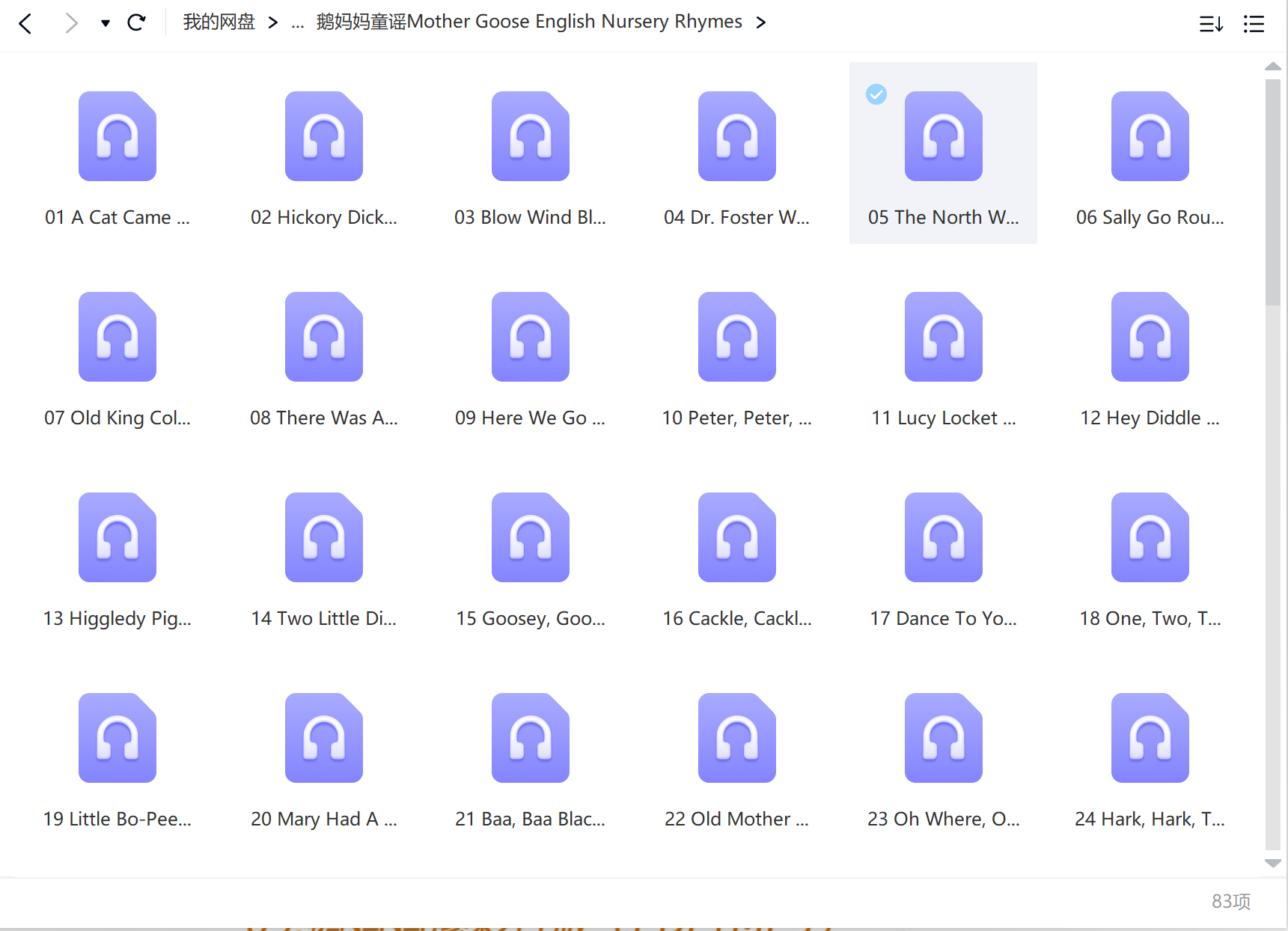1288x931 pixels.
Task: Click the 19 Little Bo-Pee... file name label
Action: click(117, 819)
